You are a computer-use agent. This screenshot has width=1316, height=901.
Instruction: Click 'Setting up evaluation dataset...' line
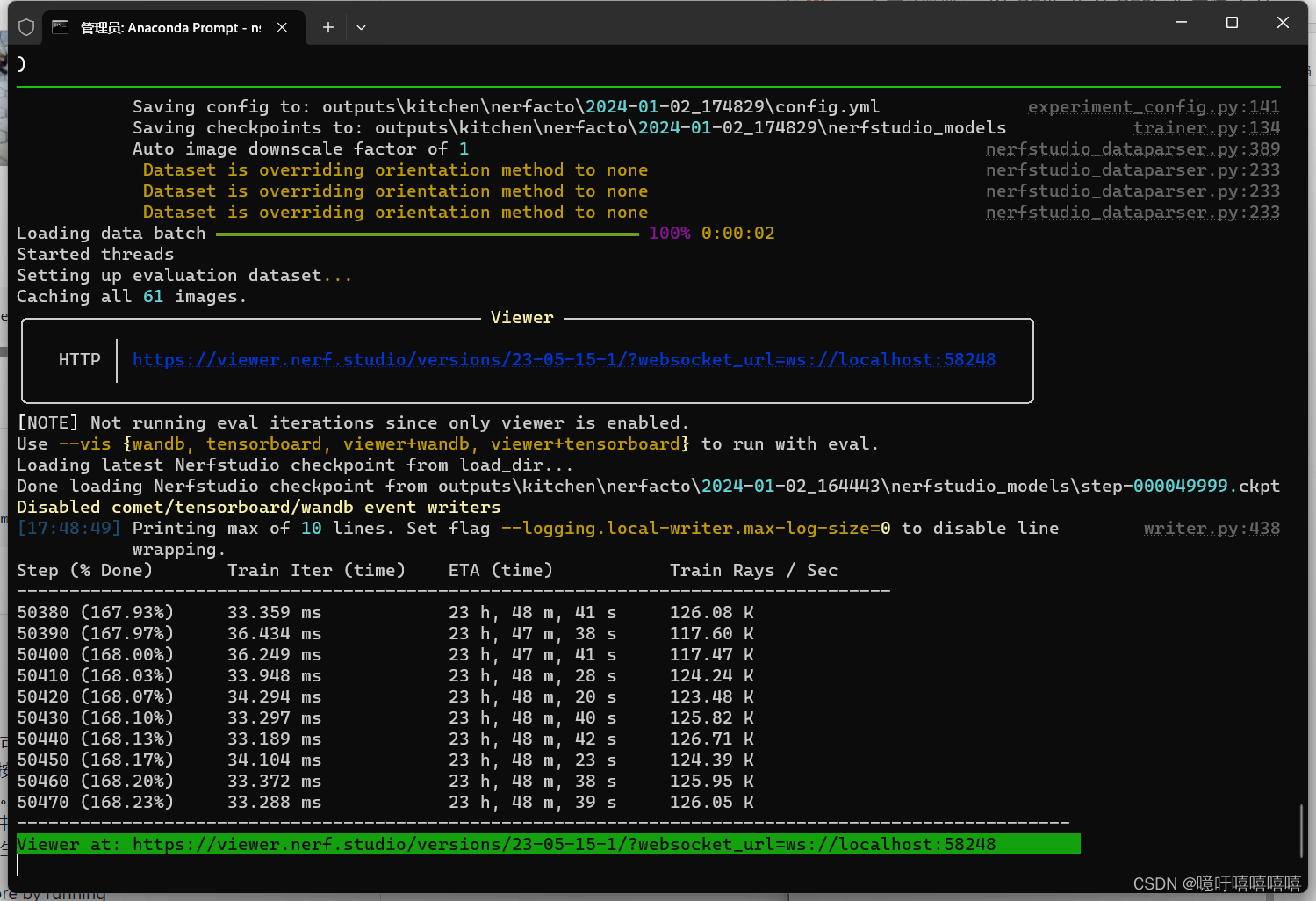(184, 275)
